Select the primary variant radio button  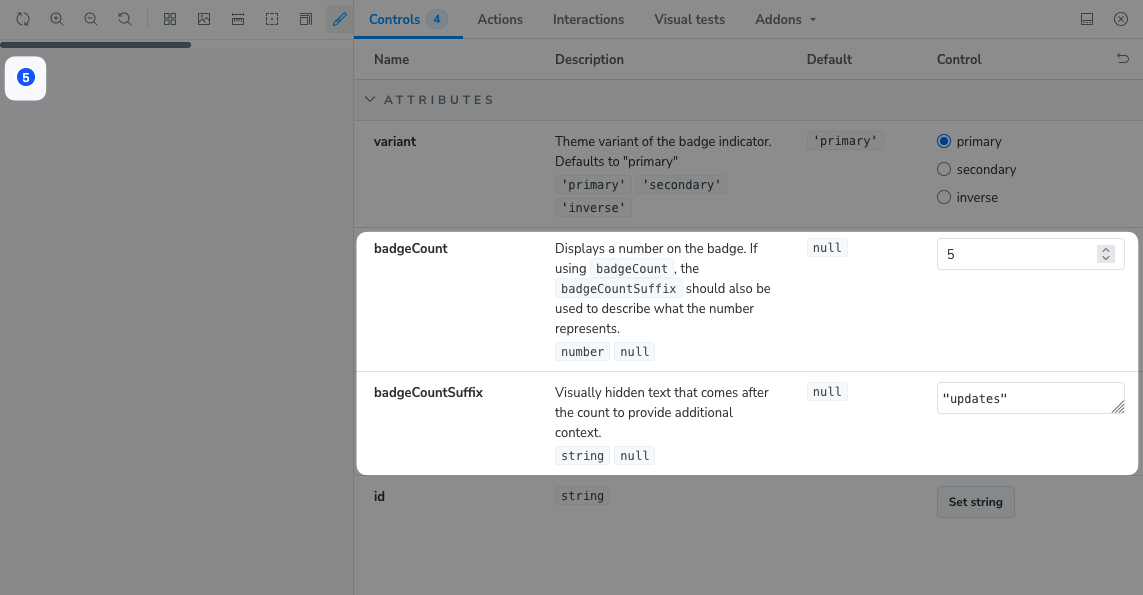(944, 142)
